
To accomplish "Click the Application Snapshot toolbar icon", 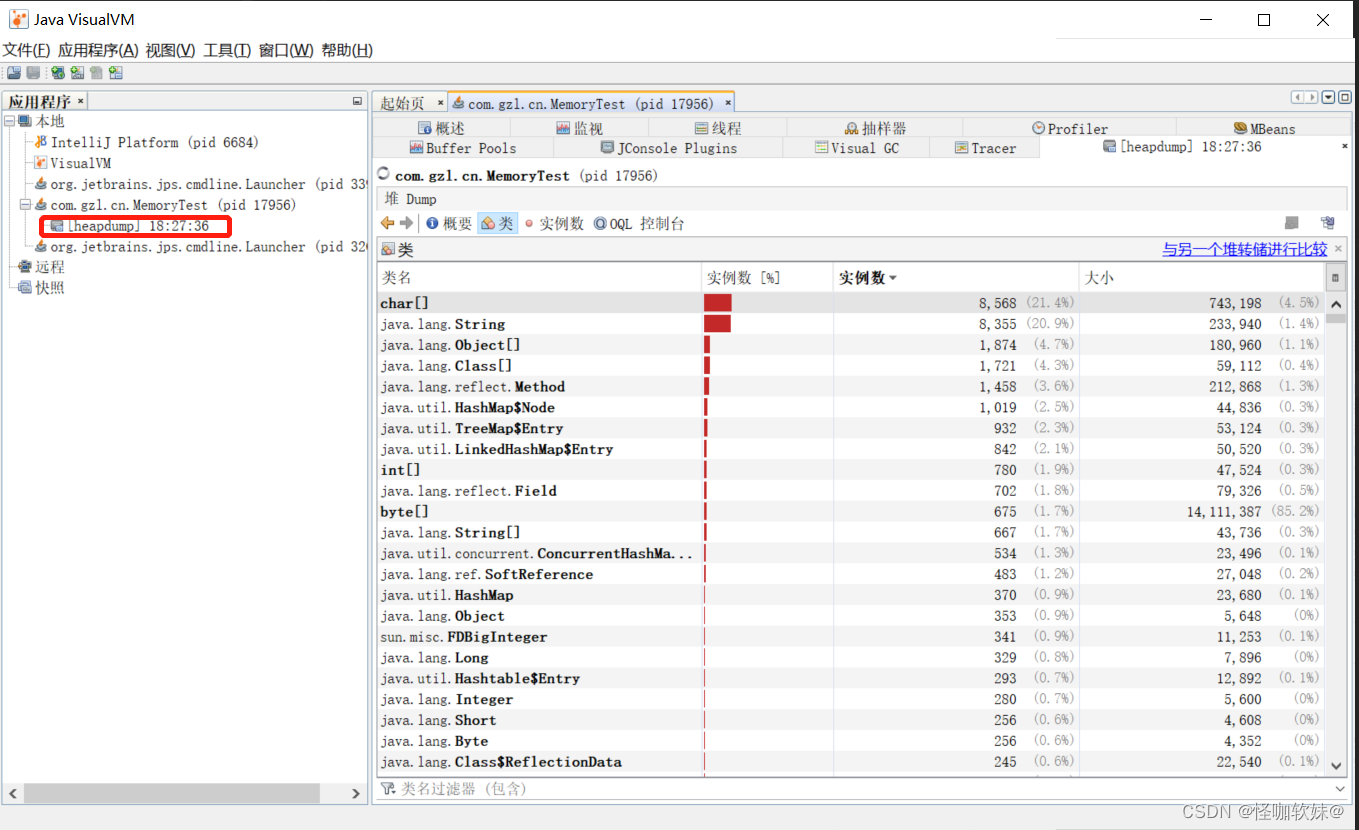I will [x=116, y=72].
